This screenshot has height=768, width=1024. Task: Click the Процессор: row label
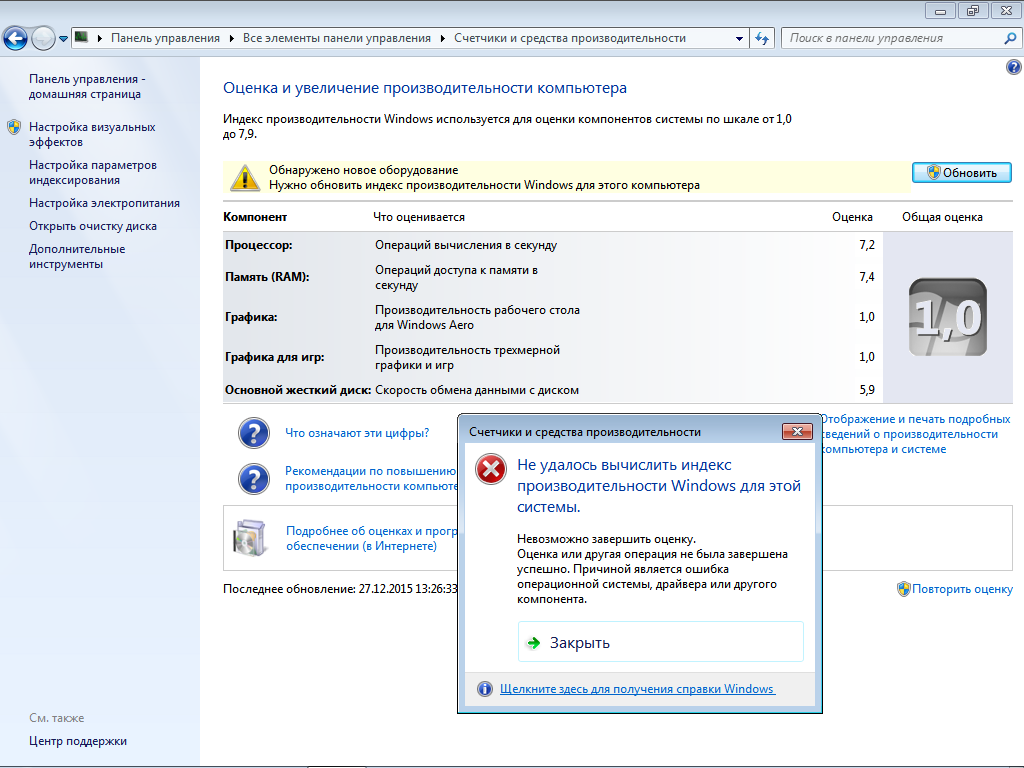tap(259, 245)
